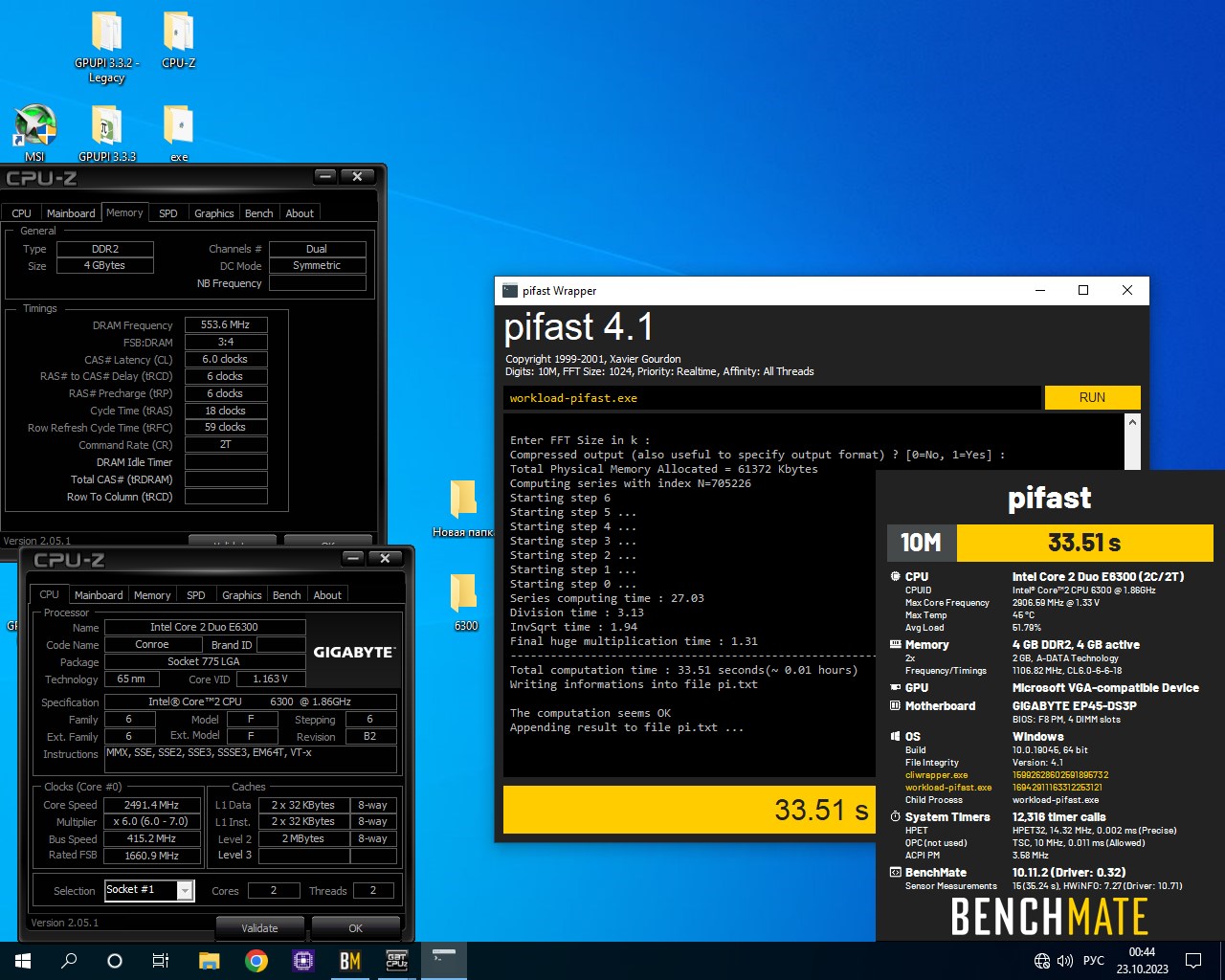The height and width of the screenshot is (980, 1225).
Task: Open the 6300 desktop folder
Action: point(465,601)
